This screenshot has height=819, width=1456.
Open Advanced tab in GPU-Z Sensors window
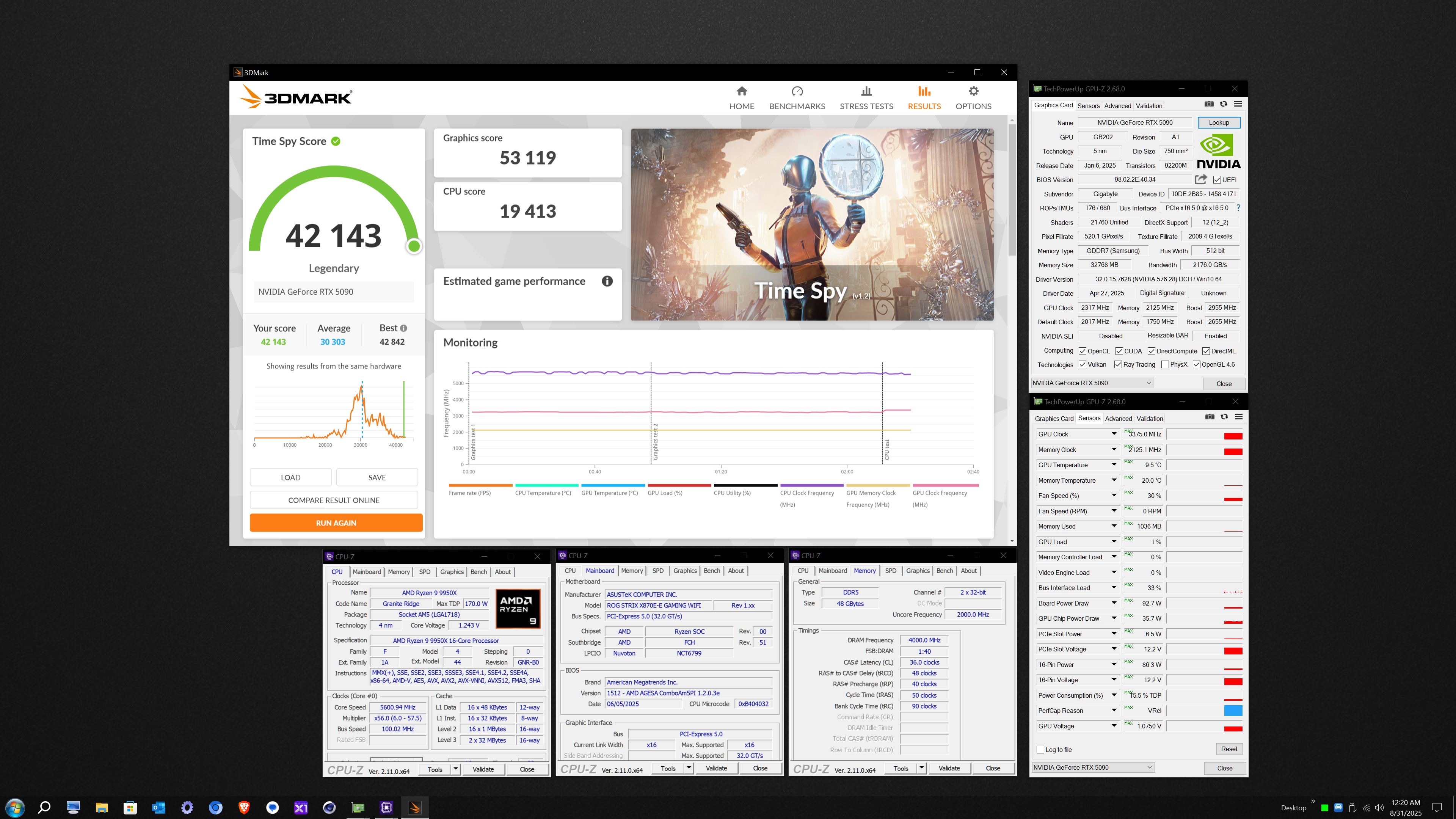point(1118,418)
